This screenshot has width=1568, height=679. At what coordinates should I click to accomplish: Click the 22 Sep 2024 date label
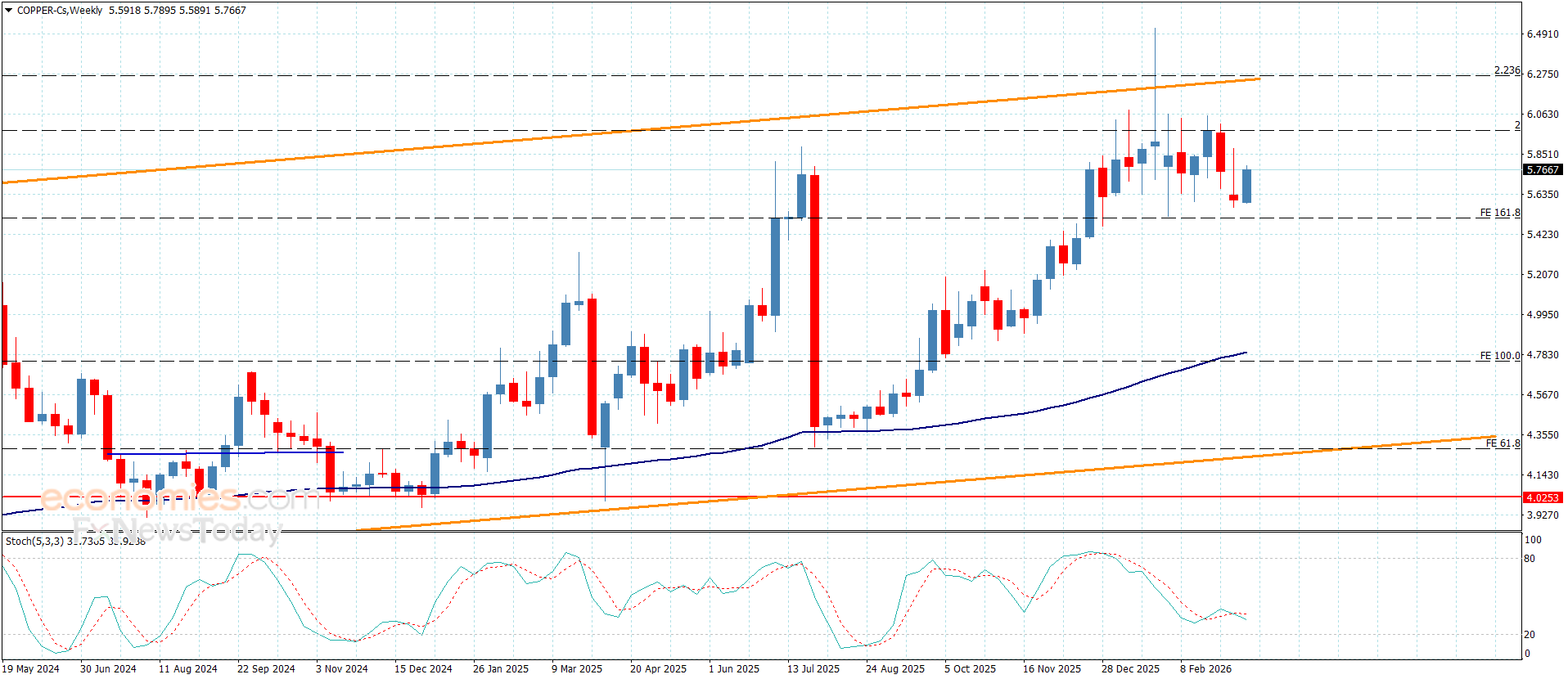coord(266,669)
